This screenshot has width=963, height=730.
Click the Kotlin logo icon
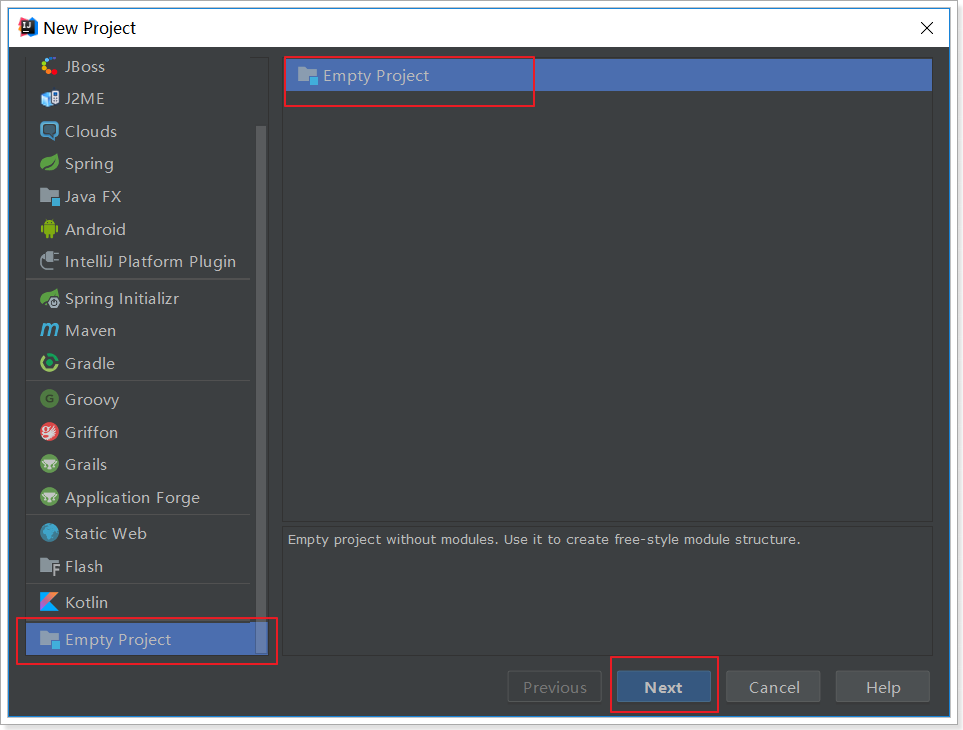click(49, 602)
